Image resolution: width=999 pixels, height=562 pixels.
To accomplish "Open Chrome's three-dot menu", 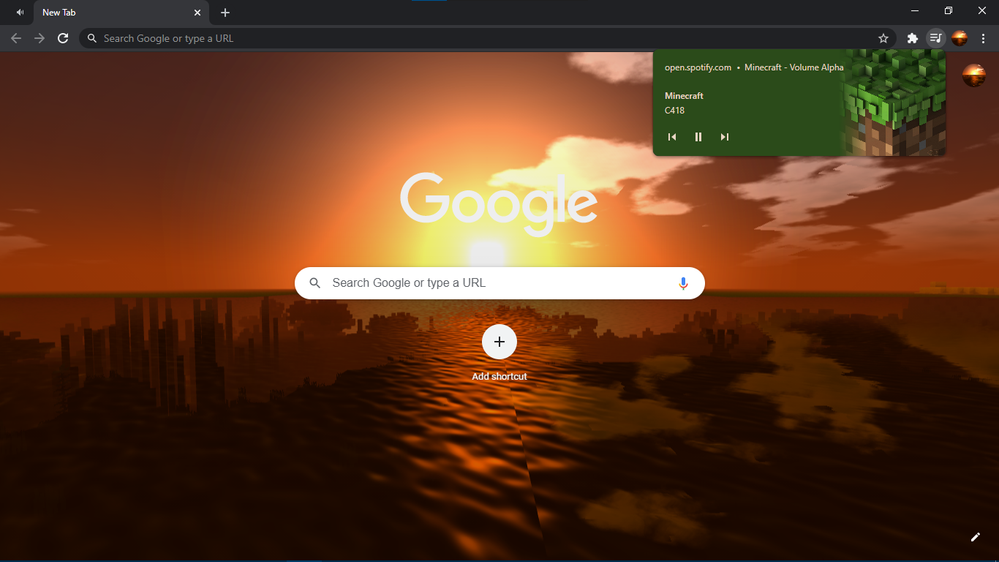I will (x=983, y=38).
